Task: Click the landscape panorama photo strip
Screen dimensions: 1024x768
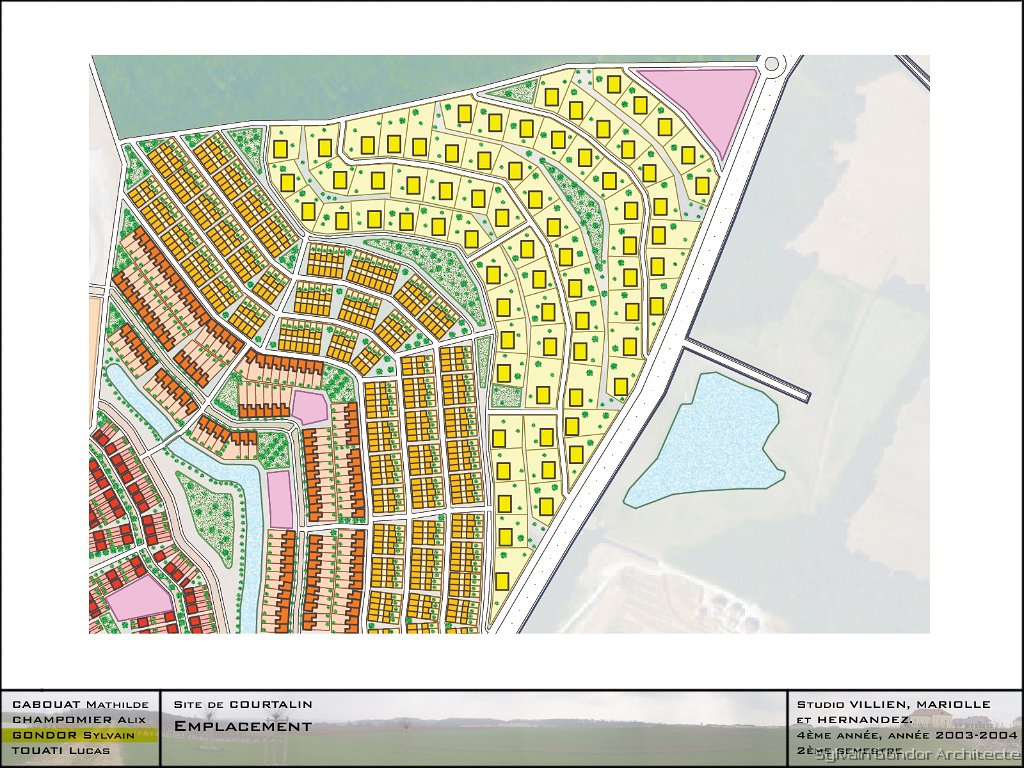Action: click(473, 728)
